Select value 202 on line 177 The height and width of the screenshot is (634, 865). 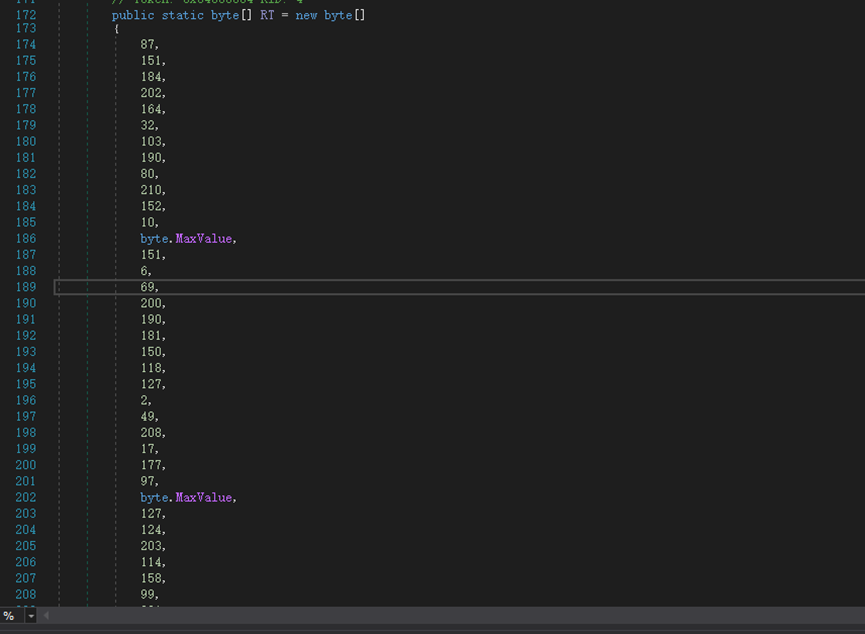(x=151, y=93)
